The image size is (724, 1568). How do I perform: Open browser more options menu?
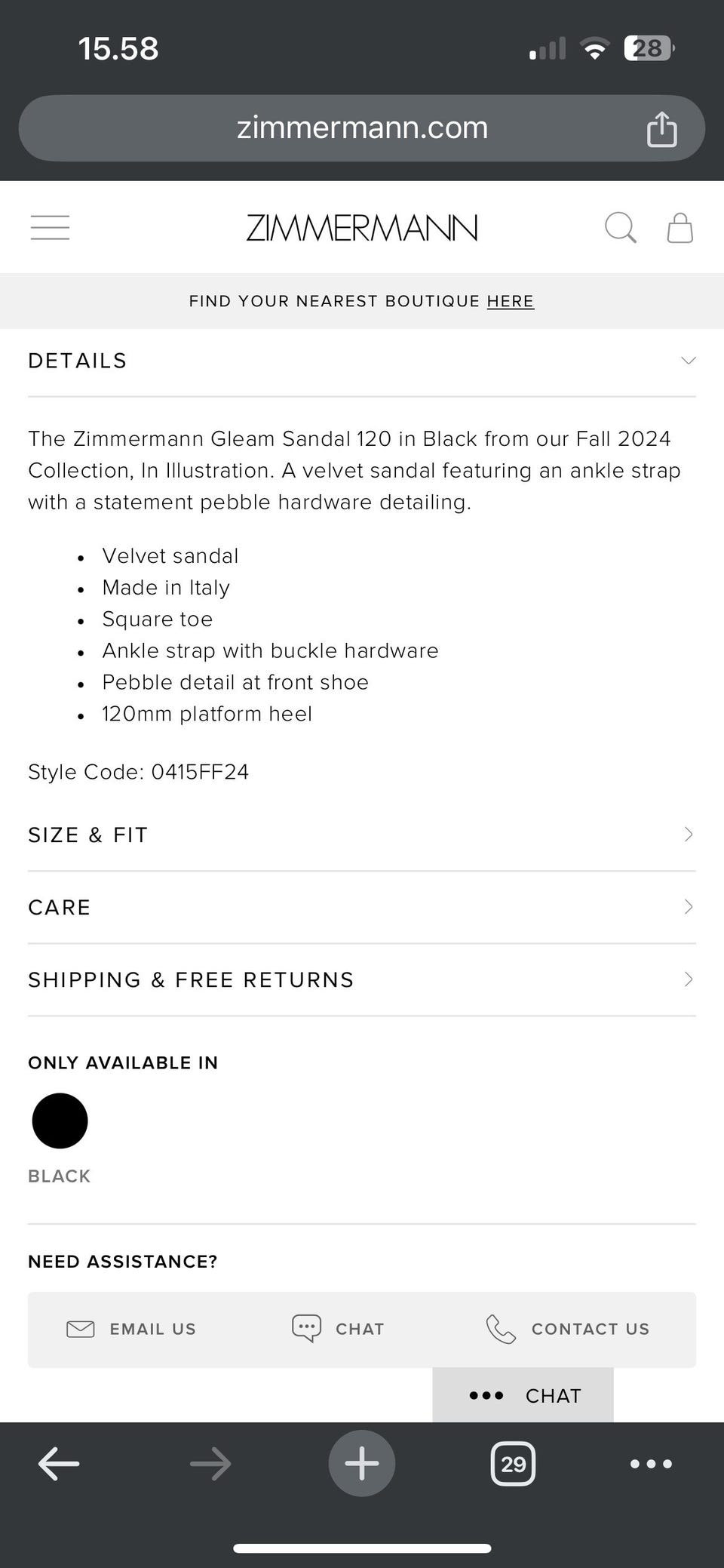point(650,1463)
